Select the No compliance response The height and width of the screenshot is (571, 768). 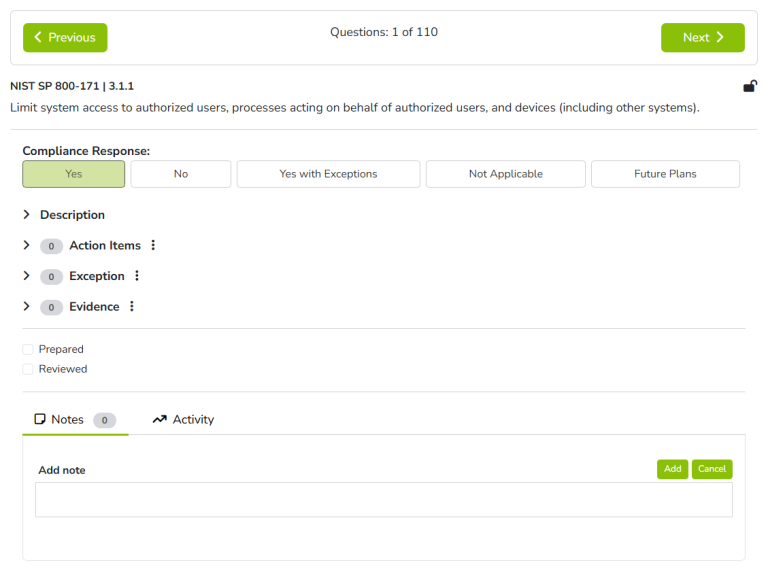point(181,174)
